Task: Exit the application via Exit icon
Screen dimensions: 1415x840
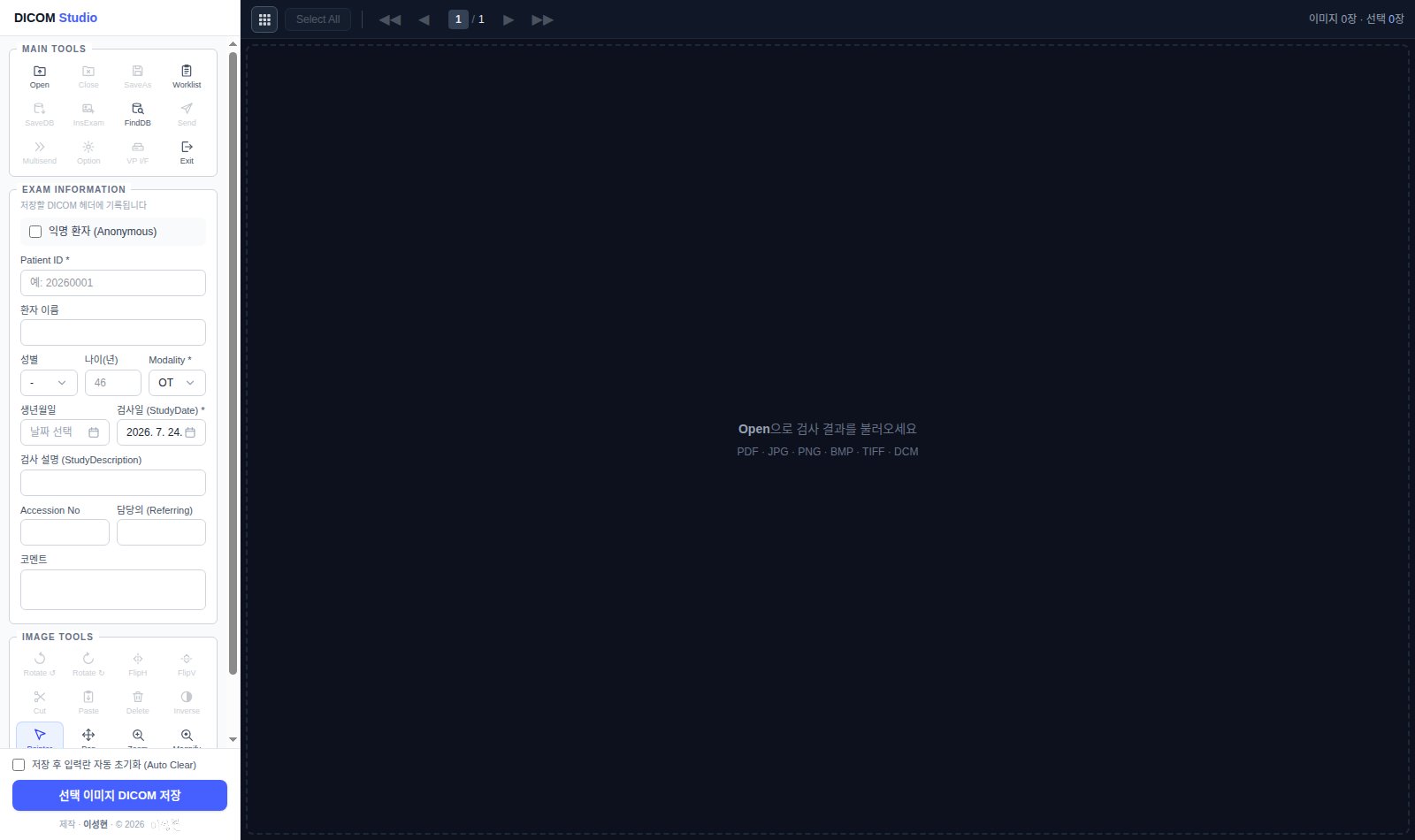Action: pos(187,152)
